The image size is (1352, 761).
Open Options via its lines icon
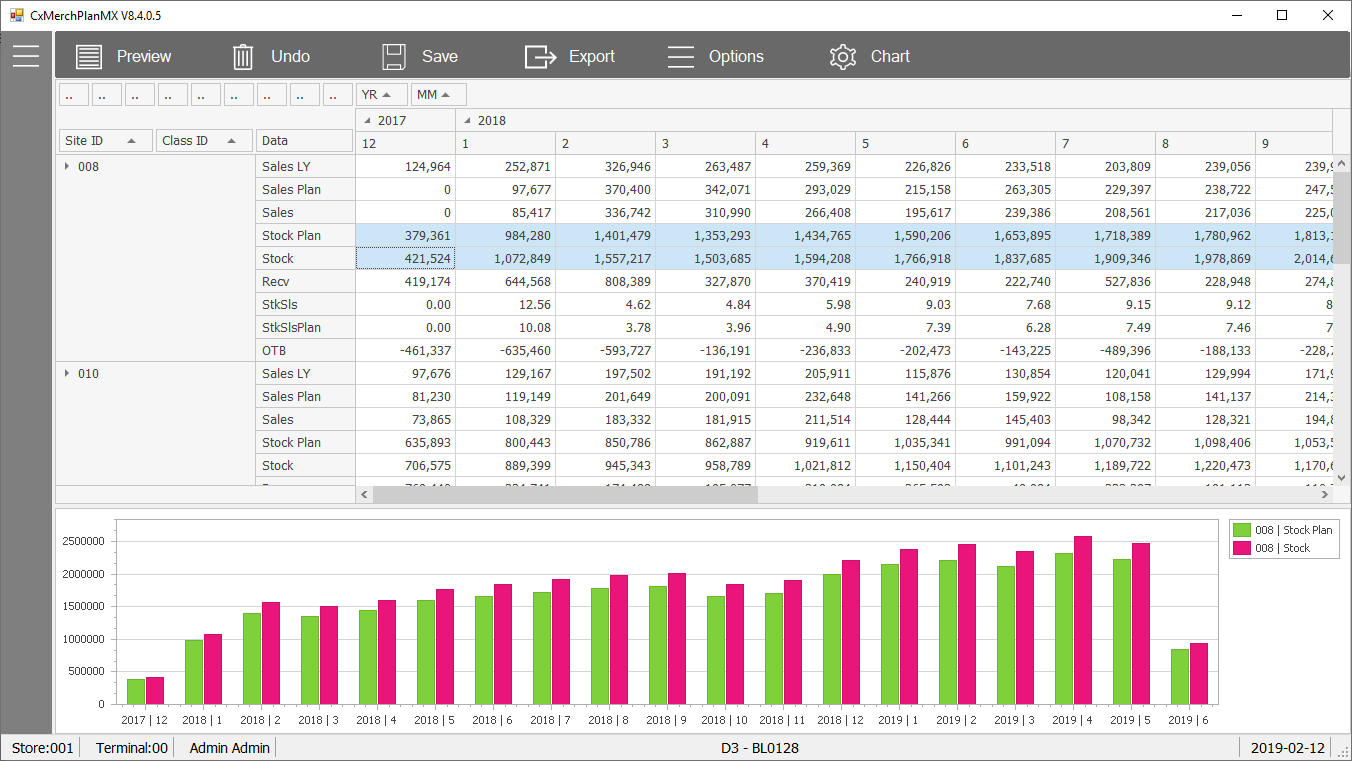[681, 57]
